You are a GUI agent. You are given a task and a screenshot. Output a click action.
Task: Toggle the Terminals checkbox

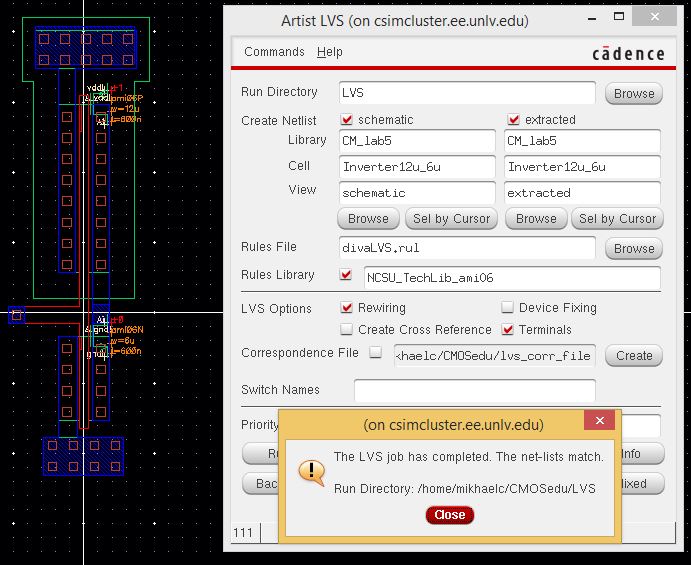pos(508,329)
